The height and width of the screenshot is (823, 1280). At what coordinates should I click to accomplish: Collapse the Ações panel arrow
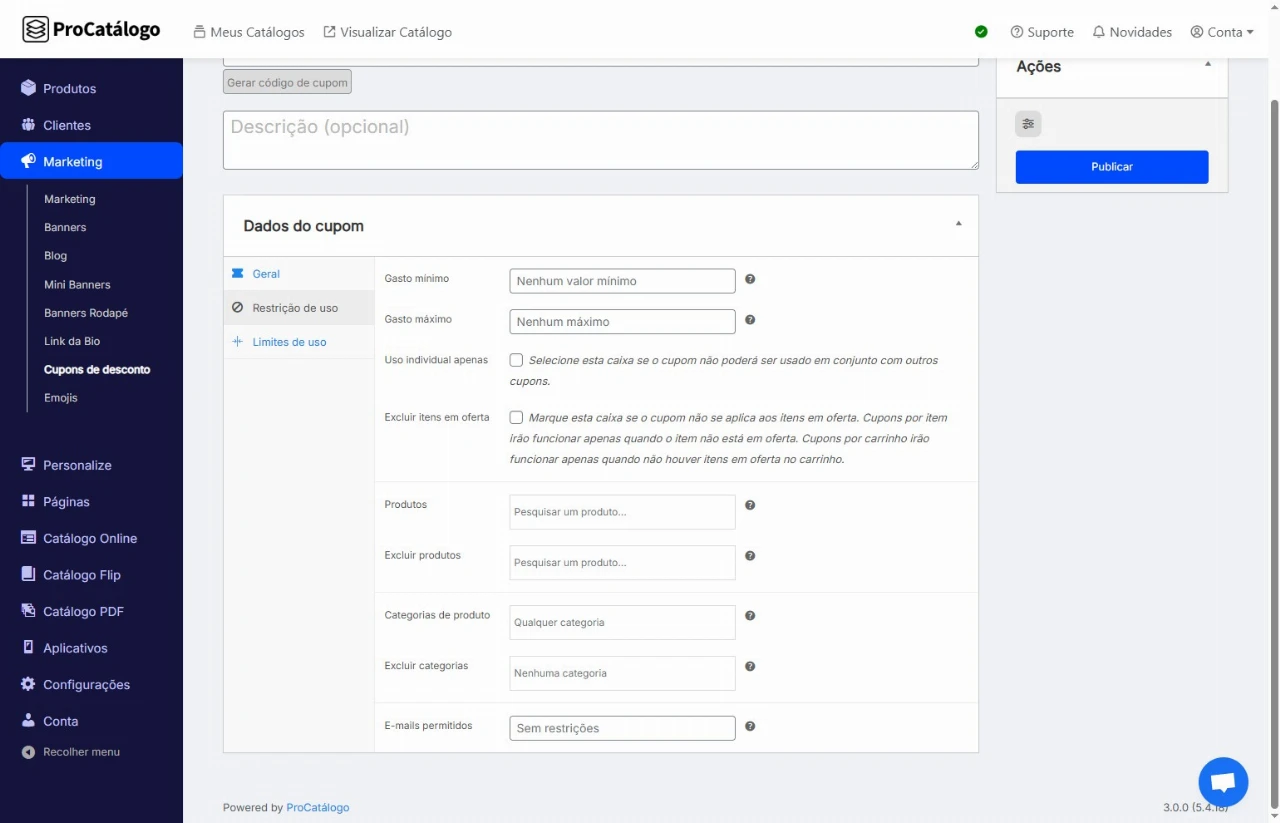[x=1208, y=64]
